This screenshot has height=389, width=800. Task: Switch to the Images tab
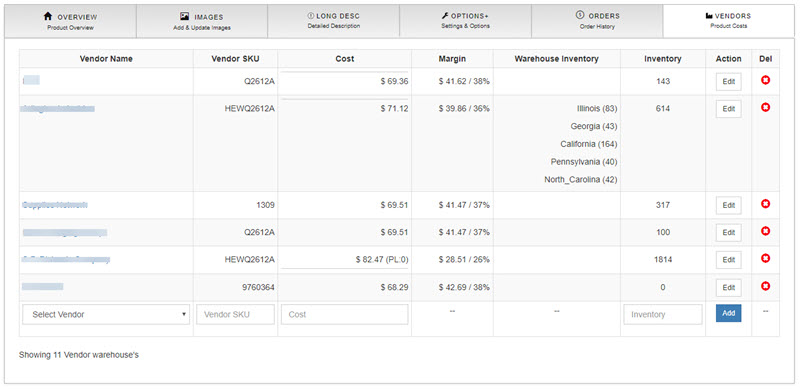202,21
